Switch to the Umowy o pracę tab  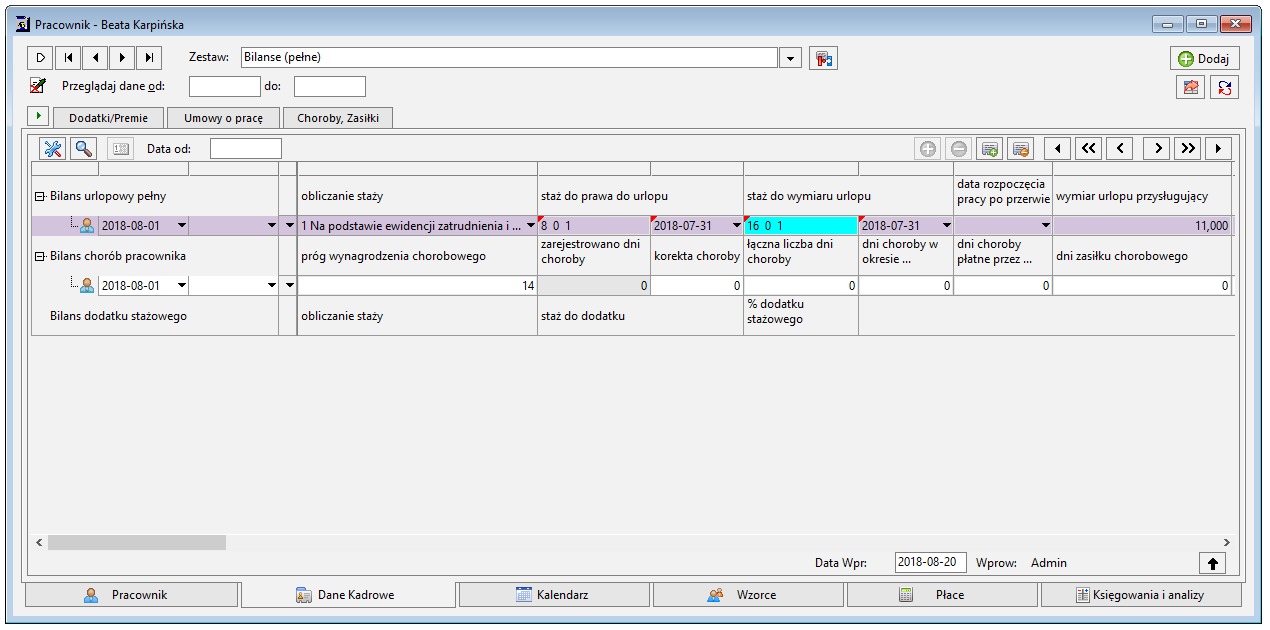pyautogui.click(x=223, y=118)
